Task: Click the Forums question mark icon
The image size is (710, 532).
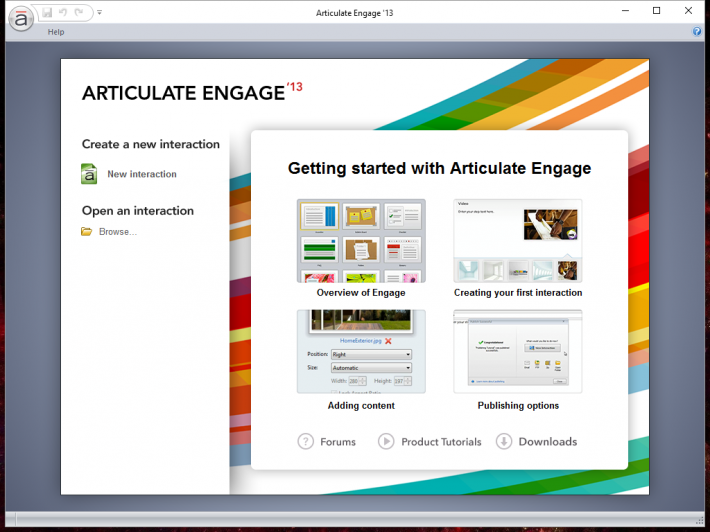Action: coord(306,441)
